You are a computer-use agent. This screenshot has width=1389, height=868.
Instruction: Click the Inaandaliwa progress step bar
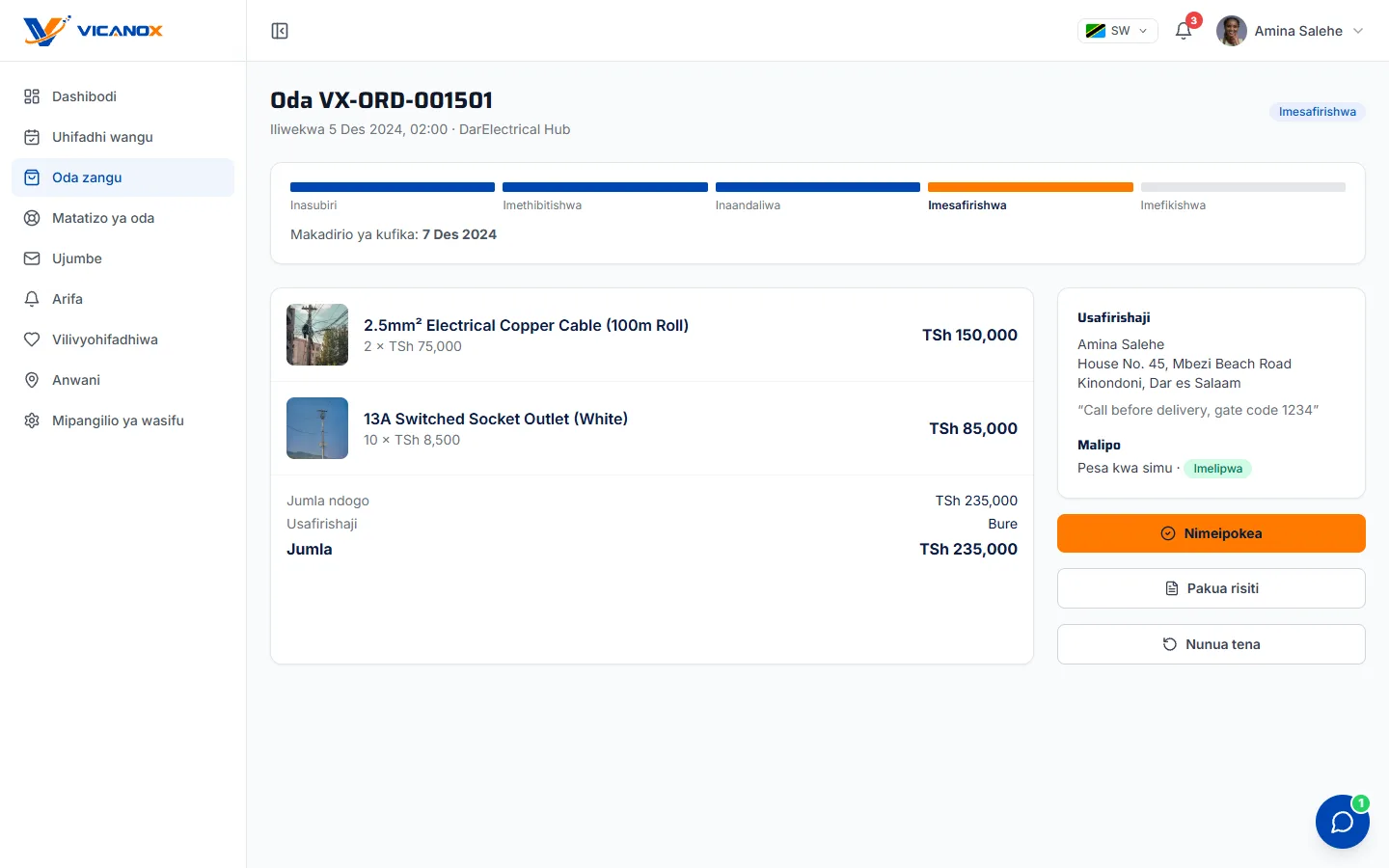point(818,187)
